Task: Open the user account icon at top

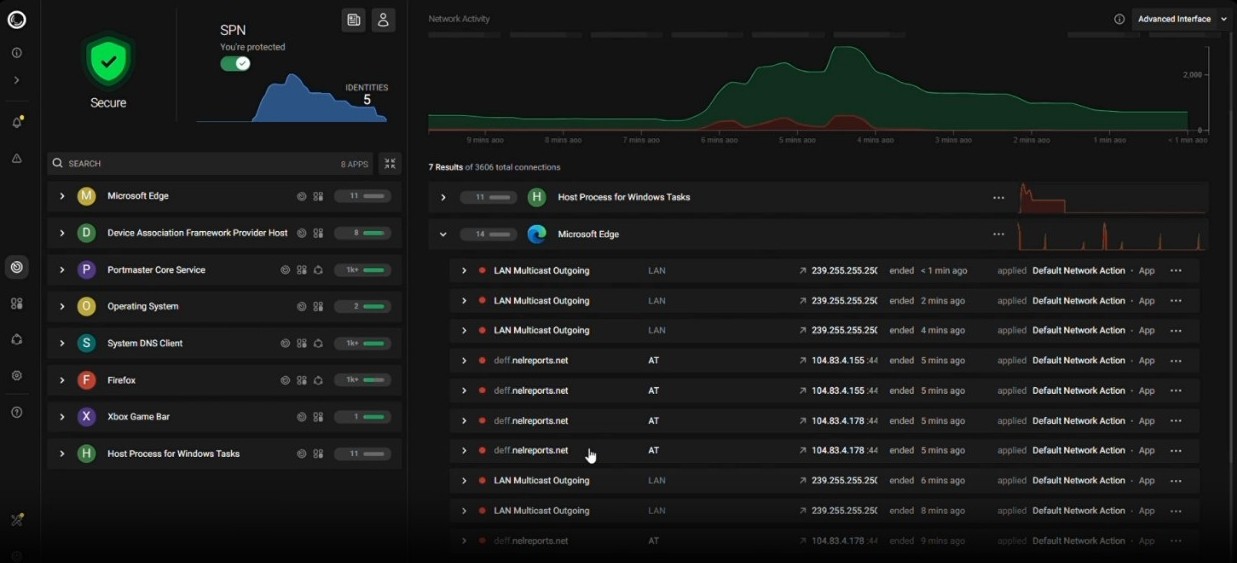Action: 383,19
